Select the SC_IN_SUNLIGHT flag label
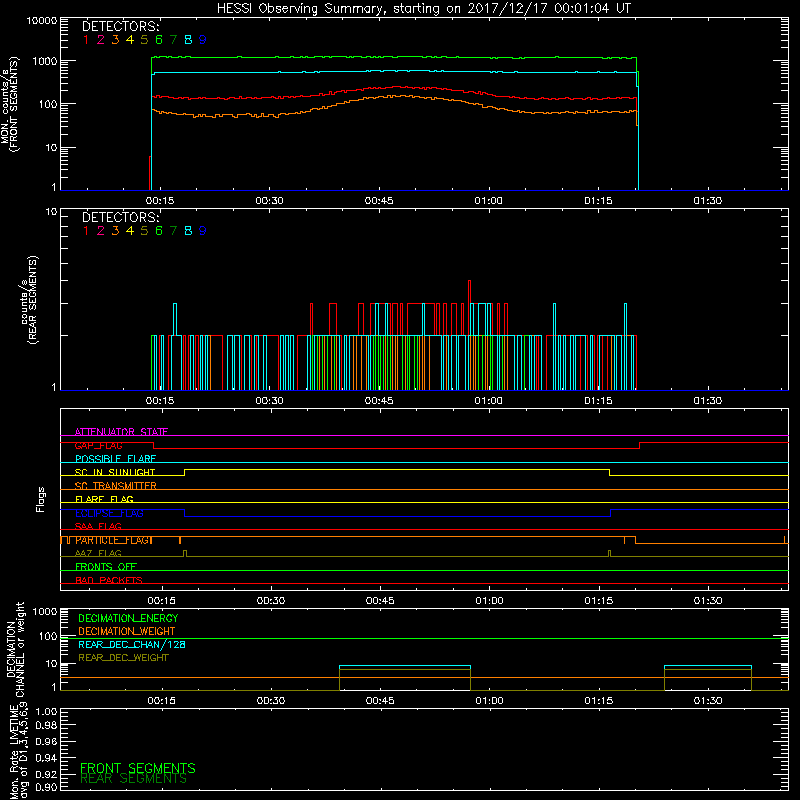 [115, 472]
